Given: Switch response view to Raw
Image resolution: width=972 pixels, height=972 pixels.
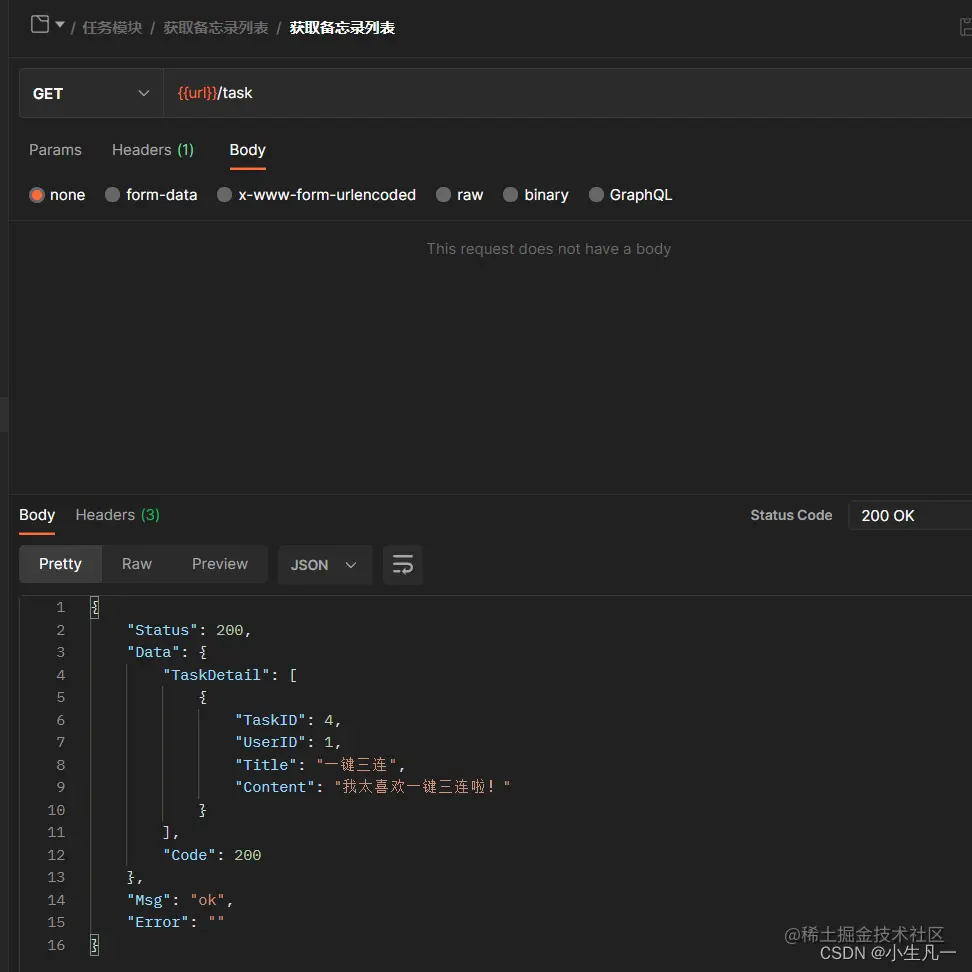Looking at the screenshot, I should [x=137, y=564].
